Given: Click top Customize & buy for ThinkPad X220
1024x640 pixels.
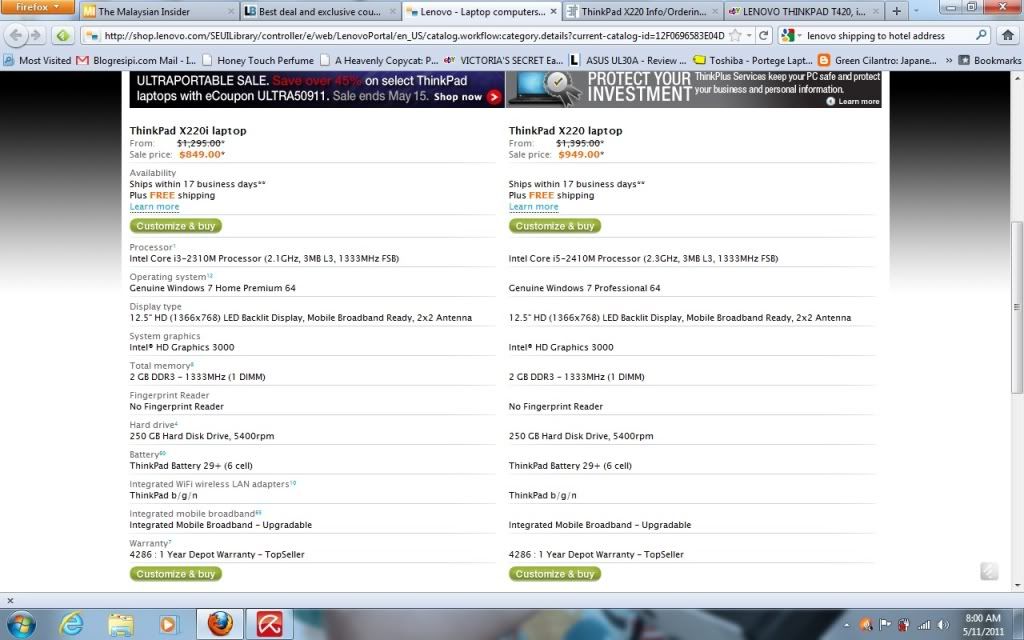Looking at the screenshot, I should (555, 226).
